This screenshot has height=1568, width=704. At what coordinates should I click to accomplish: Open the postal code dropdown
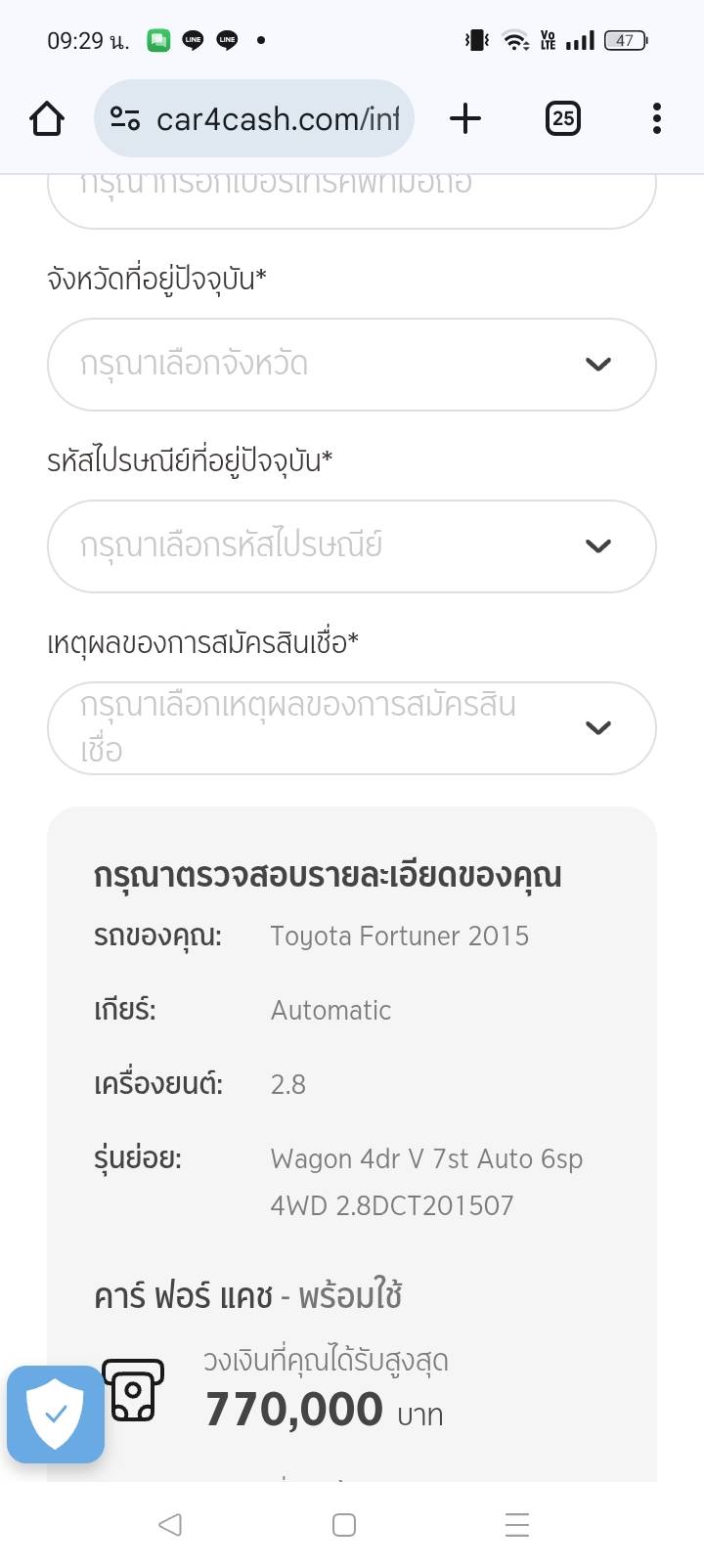(323, 546)
